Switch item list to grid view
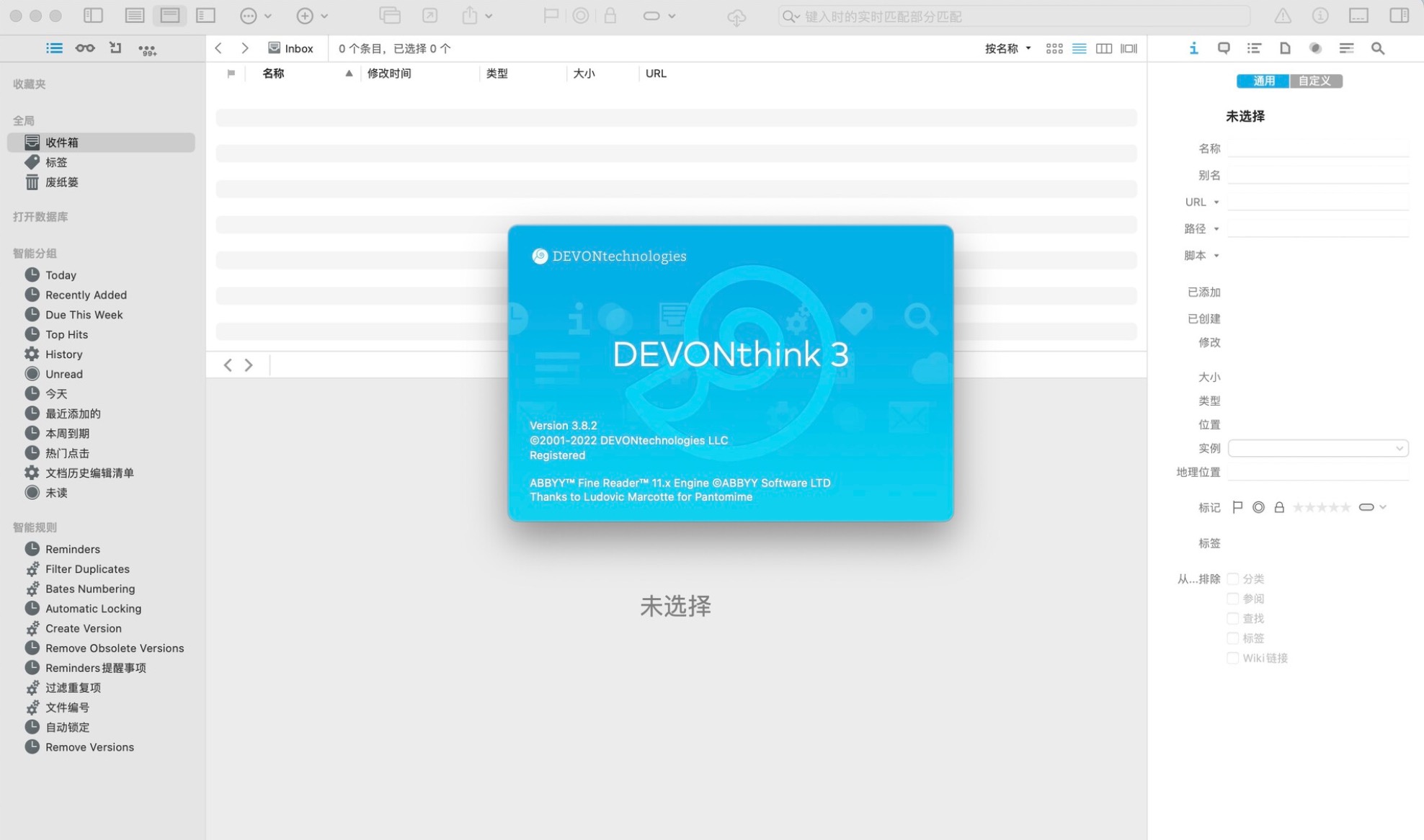Viewport: 1424px width, 840px height. [x=1054, y=48]
